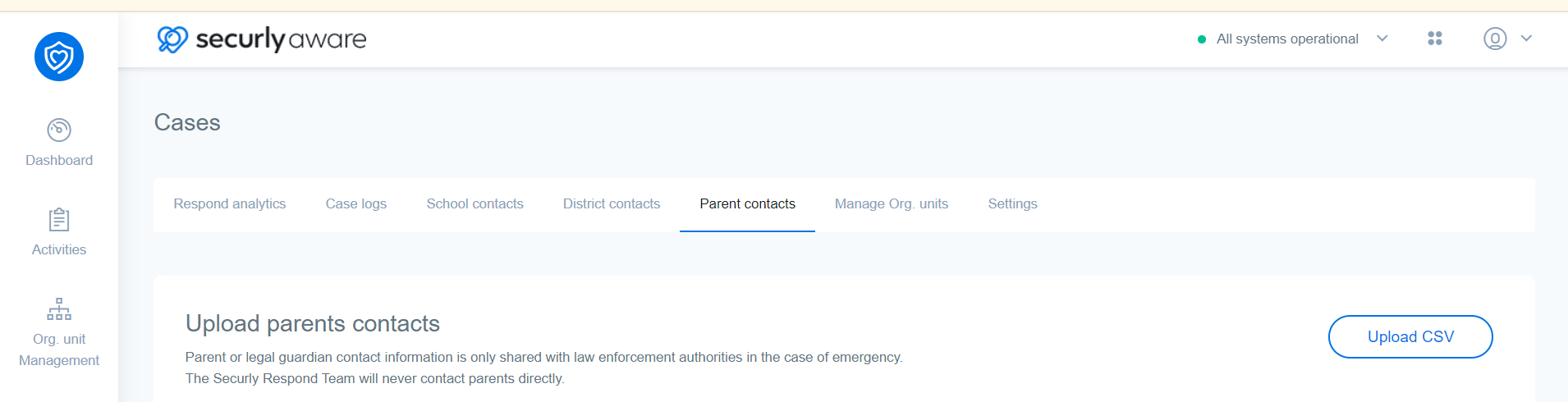Open the Activities clipboard icon
This screenshot has width=1568, height=402.
click(x=59, y=220)
